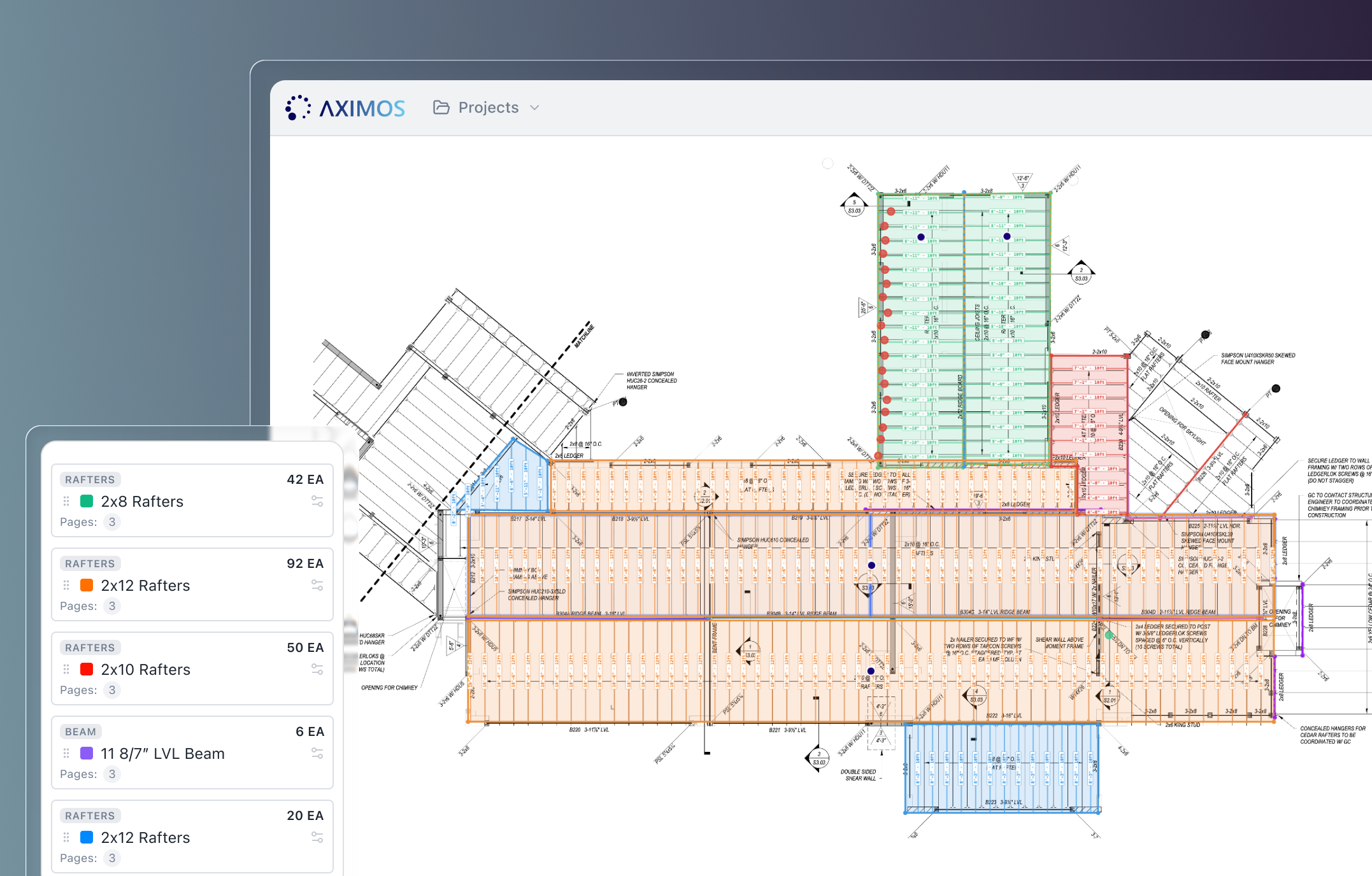The height and width of the screenshot is (876, 1372).
Task: Click the blue swatch of 2x12 Rafters
Action: (x=87, y=838)
